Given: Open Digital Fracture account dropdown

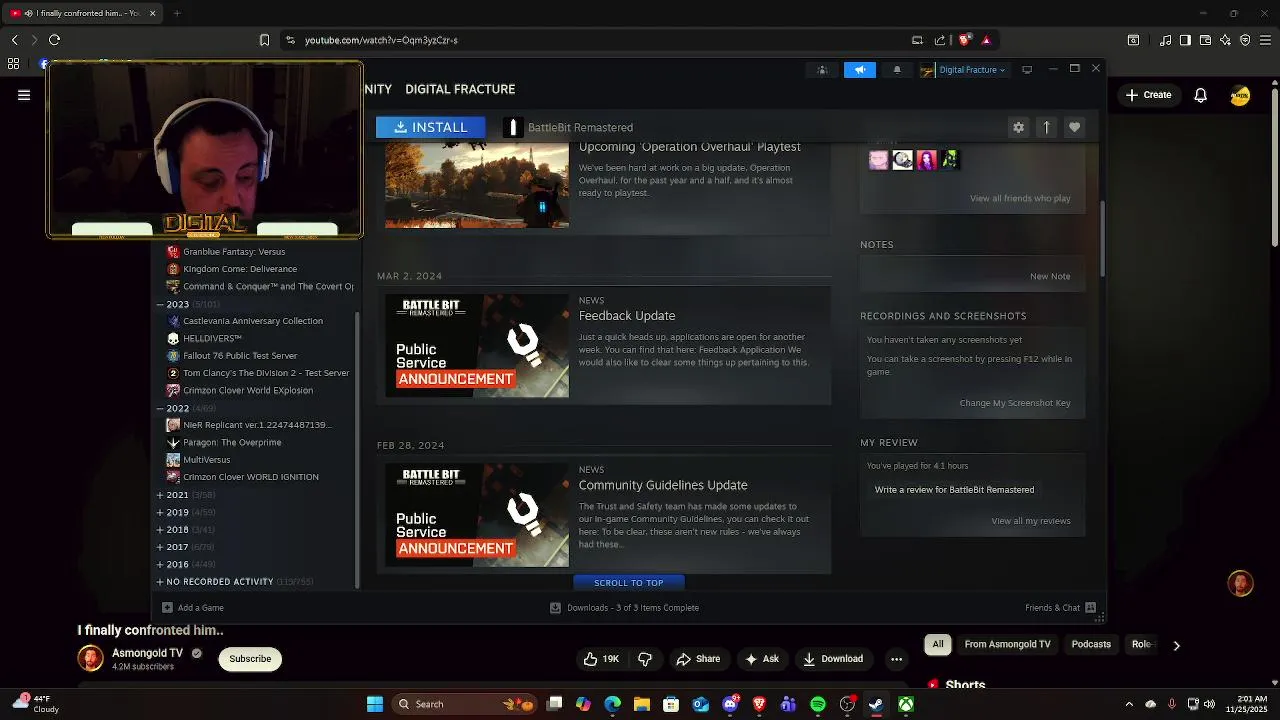Looking at the screenshot, I should [963, 70].
